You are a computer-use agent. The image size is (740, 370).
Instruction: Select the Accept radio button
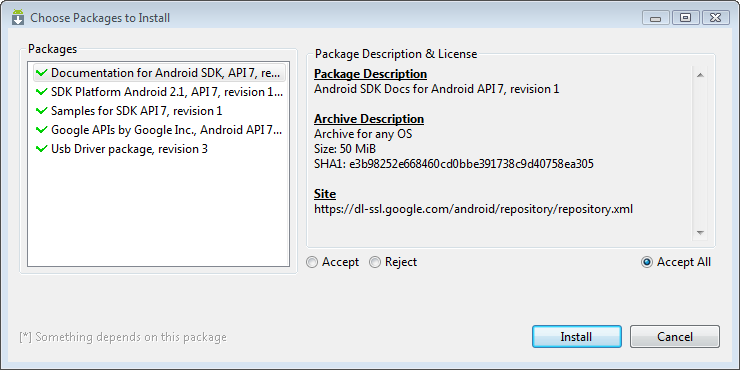pos(312,262)
